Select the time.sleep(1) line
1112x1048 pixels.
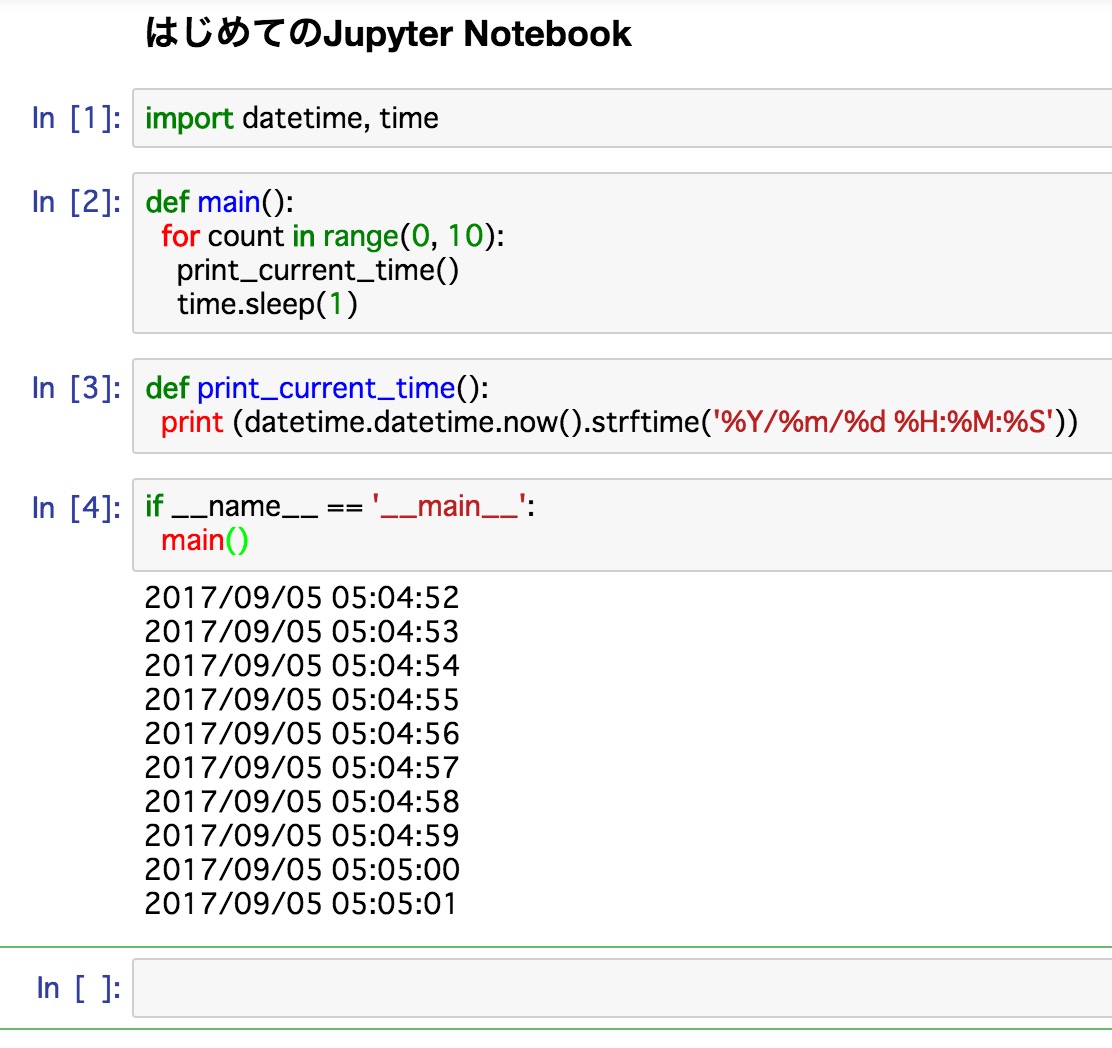(x=266, y=303)
